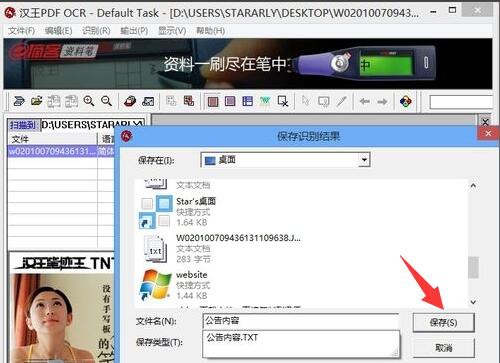This screenshot has width=500, height=363.
Task: Click the 扫描到 path field D:\USERS\STARARLY
Action: pyautogui.click(x=92, y=125)
